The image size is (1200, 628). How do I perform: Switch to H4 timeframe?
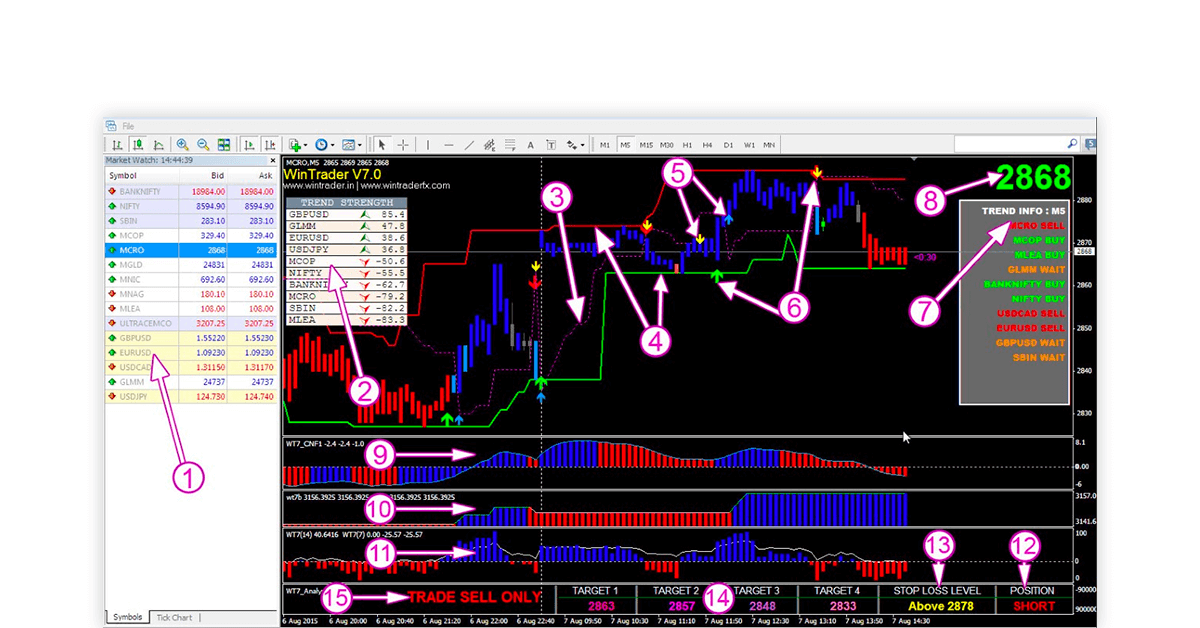(707, 144)
